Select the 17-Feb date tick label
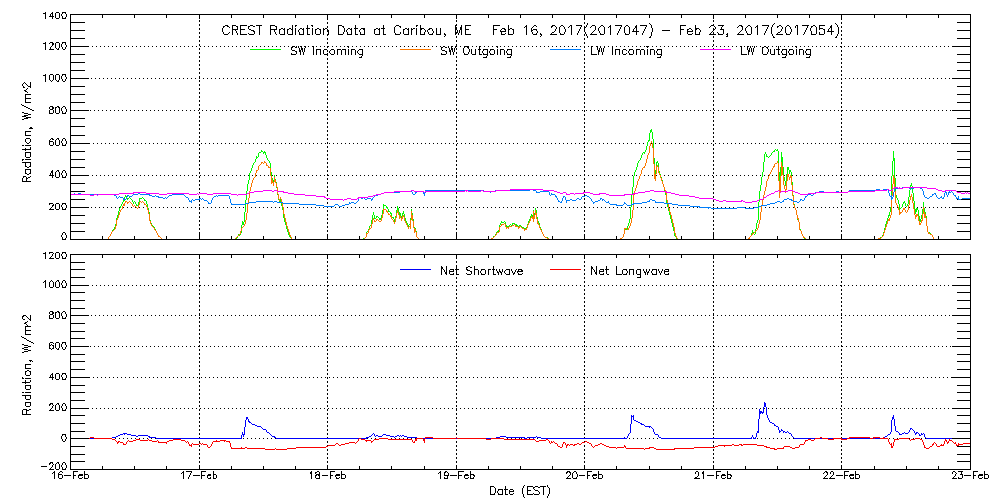Screen dimensions: 1000x500 coord(200,477)
